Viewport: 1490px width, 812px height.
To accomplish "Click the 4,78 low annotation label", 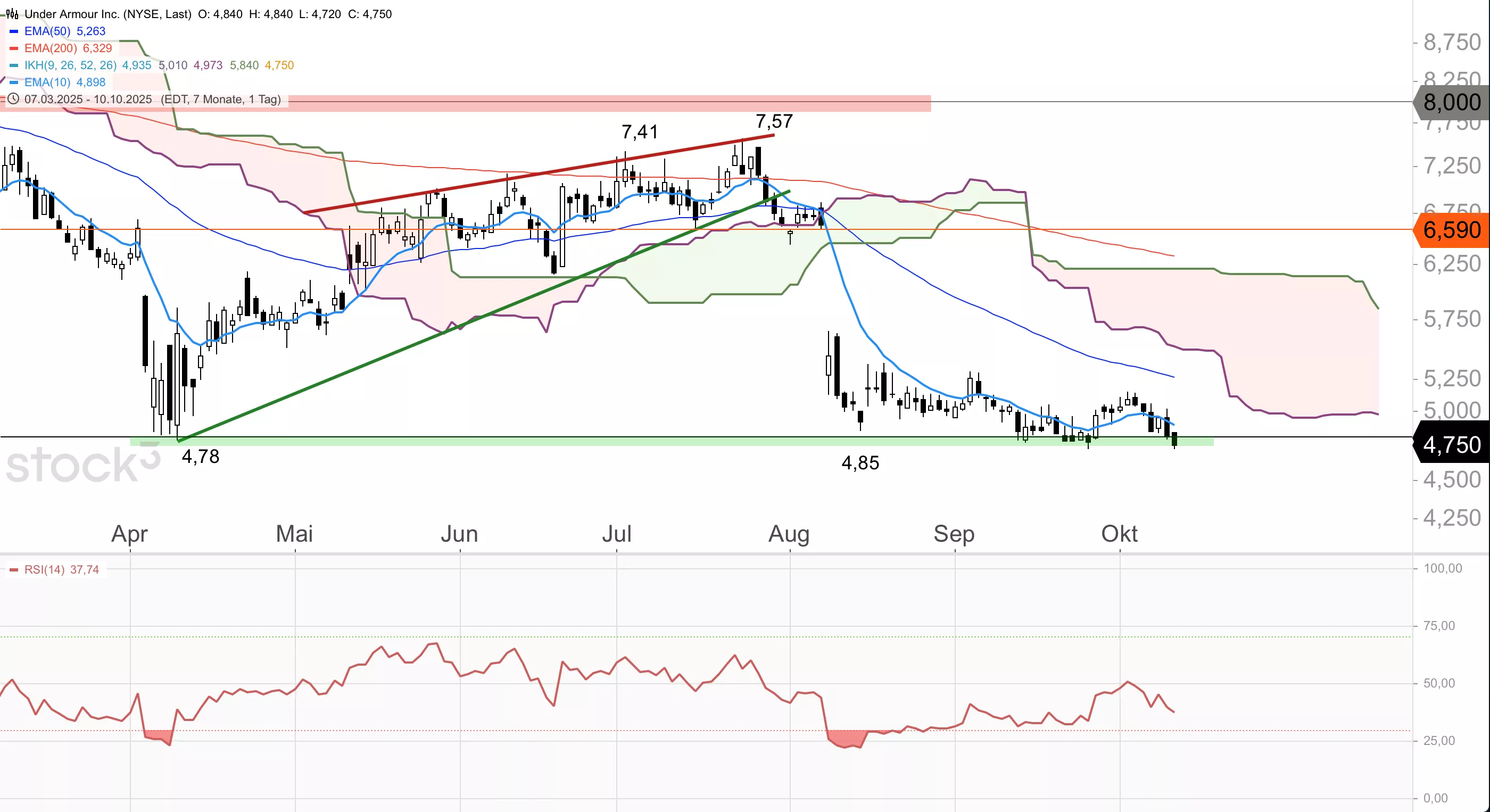I will pos(201,457).
